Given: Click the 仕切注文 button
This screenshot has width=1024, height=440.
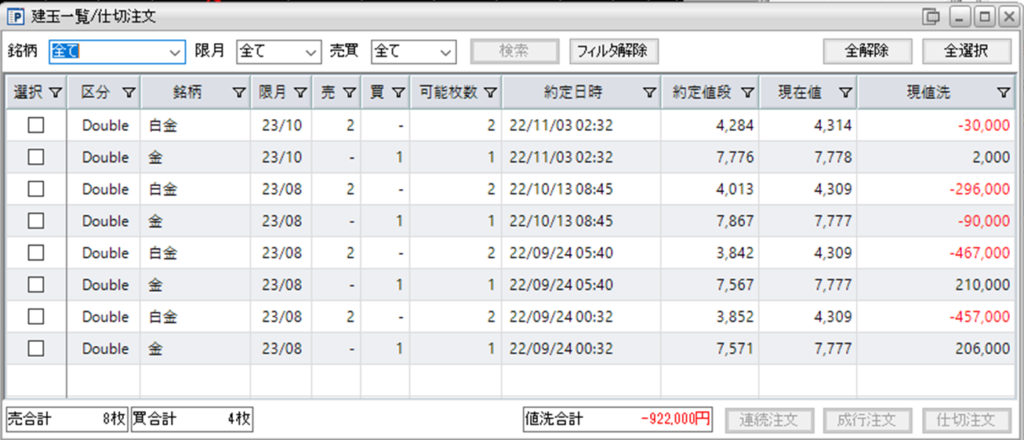Looking at the screenshot, I should tap(967, 420).
